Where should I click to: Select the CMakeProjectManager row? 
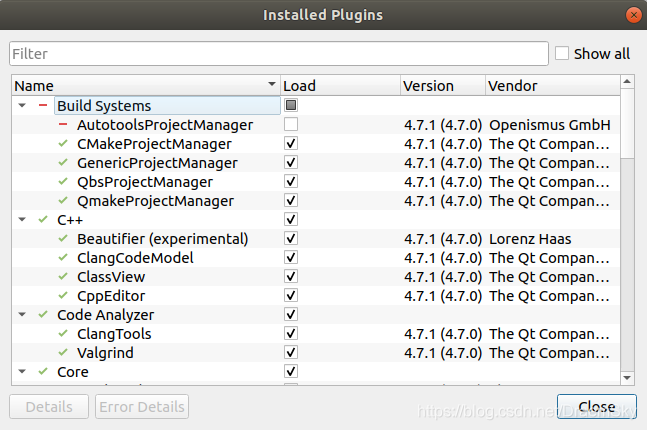tap(316, 144)
